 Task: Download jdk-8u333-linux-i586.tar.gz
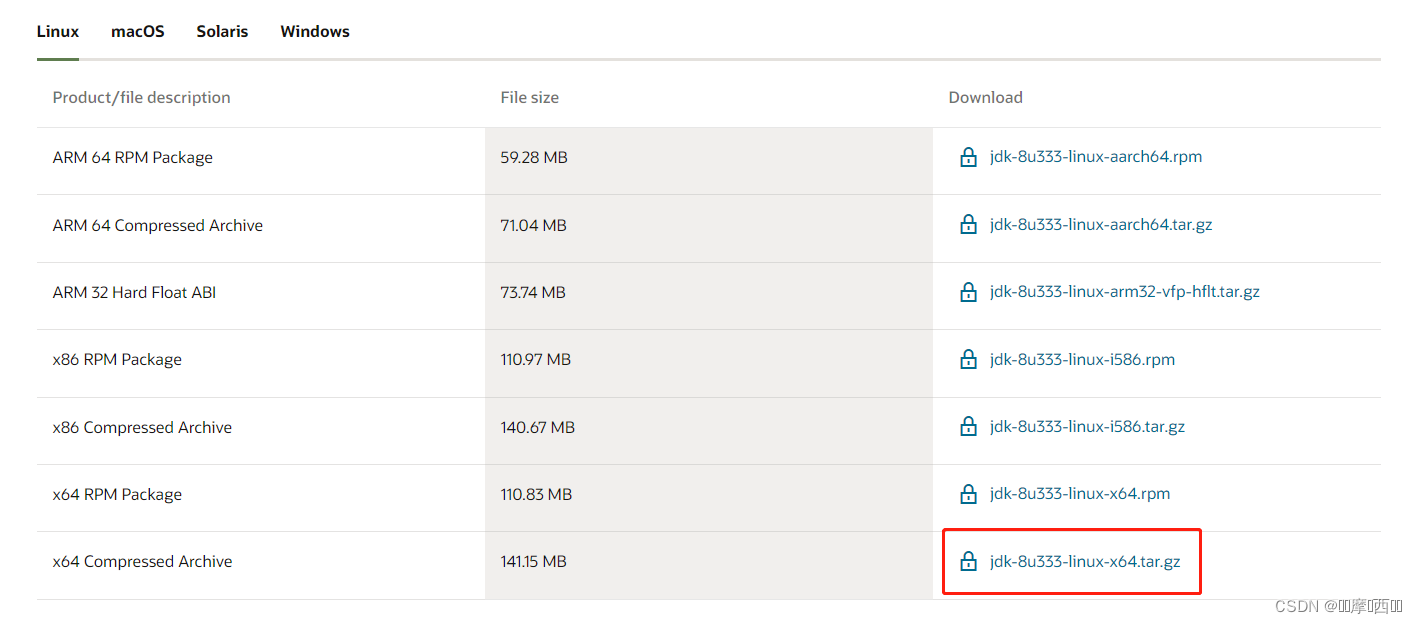1087,427
